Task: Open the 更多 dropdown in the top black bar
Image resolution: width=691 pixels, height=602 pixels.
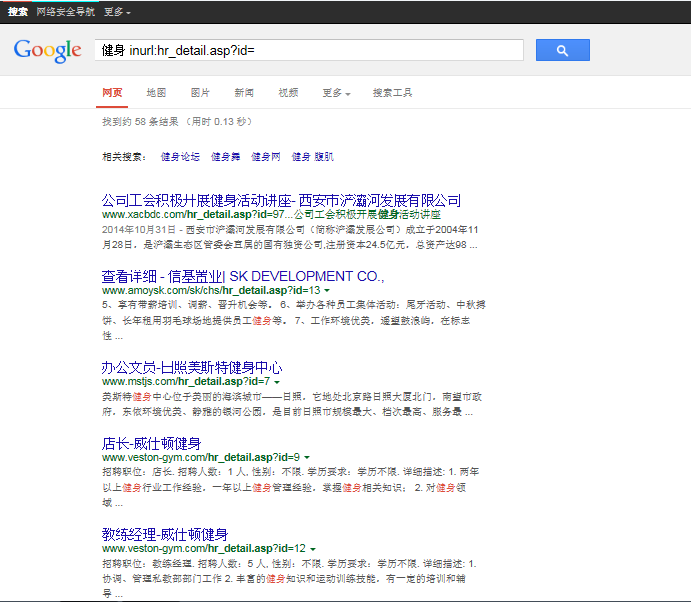Action: pyautogui.click(x=117, y=12)
